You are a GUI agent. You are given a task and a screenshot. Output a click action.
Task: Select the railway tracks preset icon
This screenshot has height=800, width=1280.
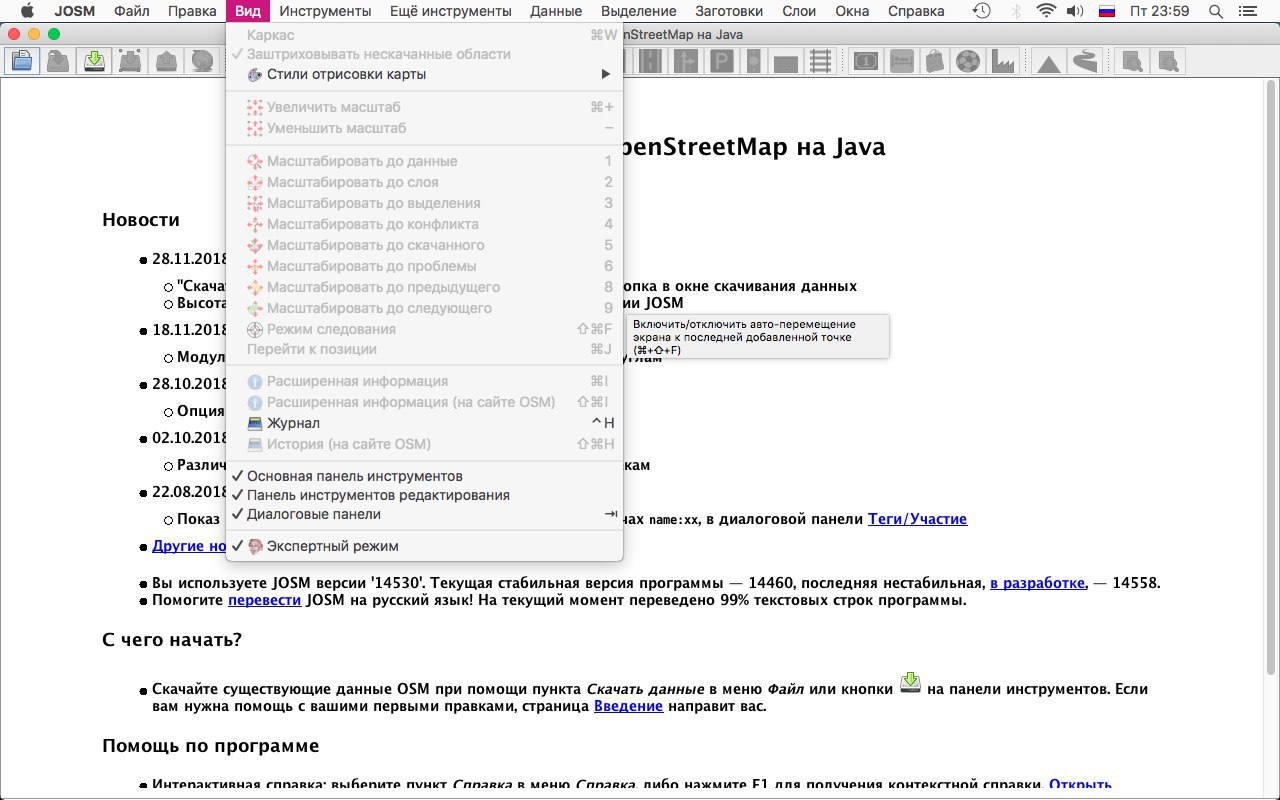coord(820,62)
